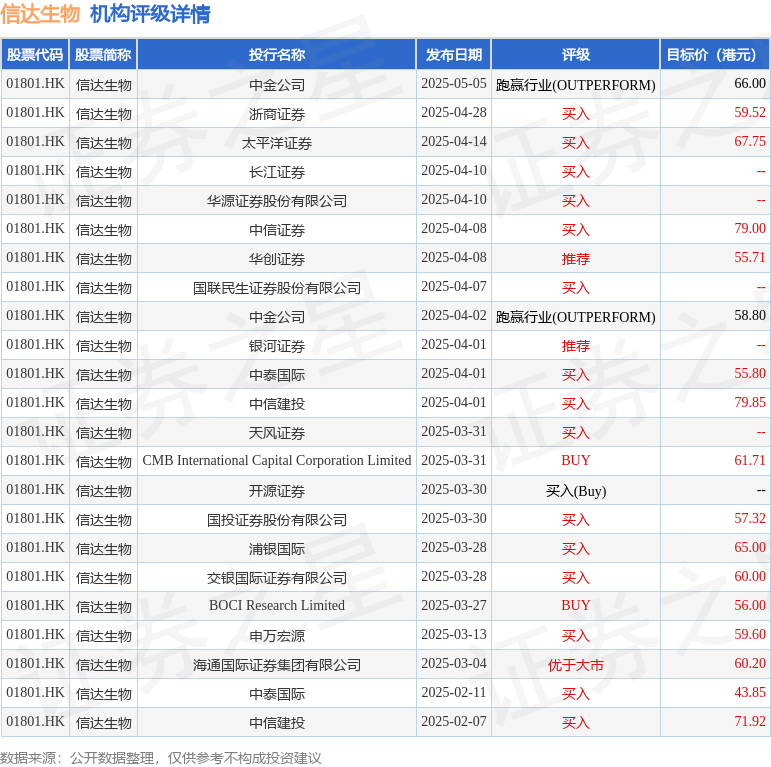Image resolution: width=771 pixels, height=767 pixels.
Task: Click the 评级 column header
Action: (x=576, y=55)
